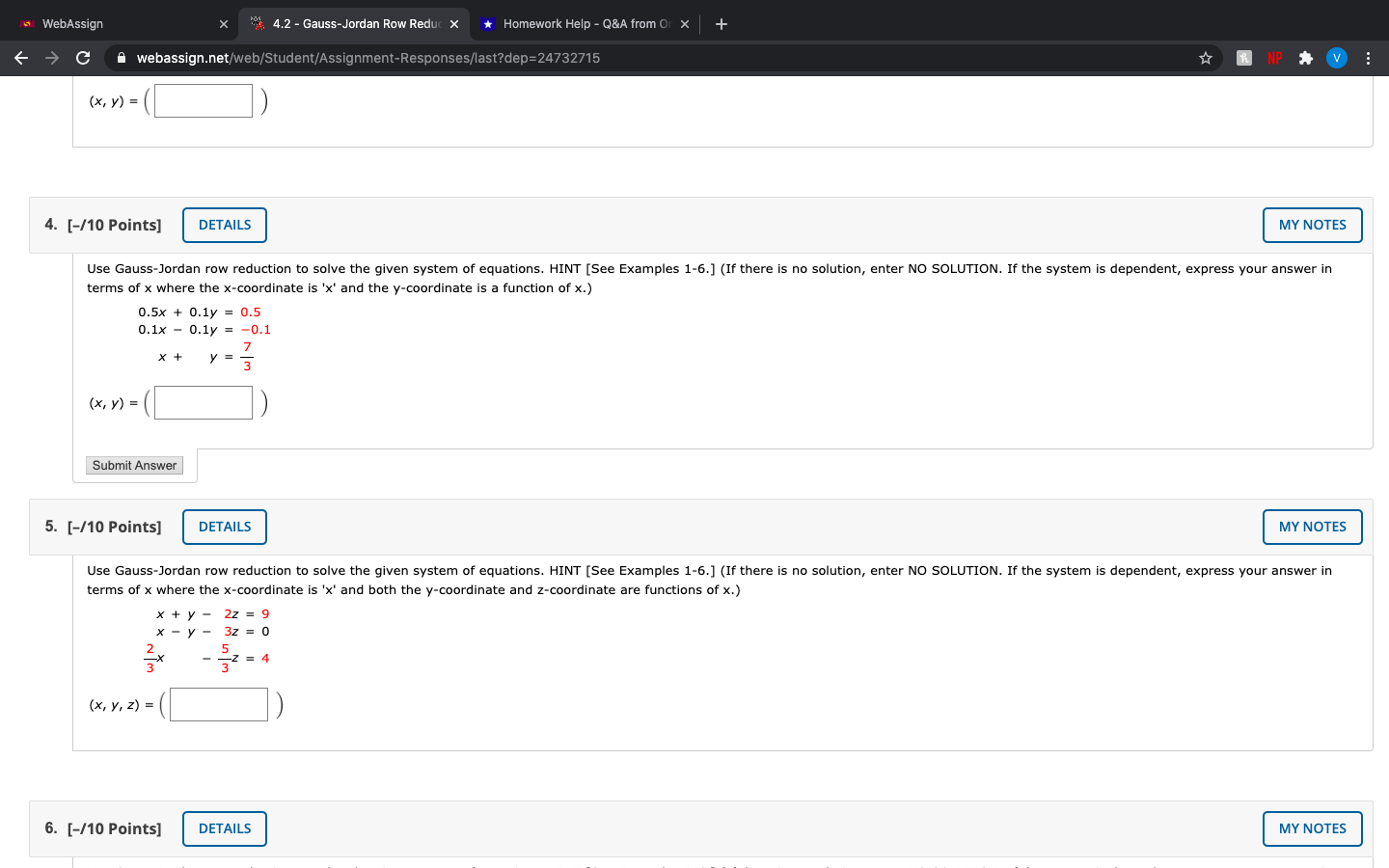Viewport: 1389px width, 868px height.
Task: Click the red 0.5 in question 4
Action: [251, 312]
